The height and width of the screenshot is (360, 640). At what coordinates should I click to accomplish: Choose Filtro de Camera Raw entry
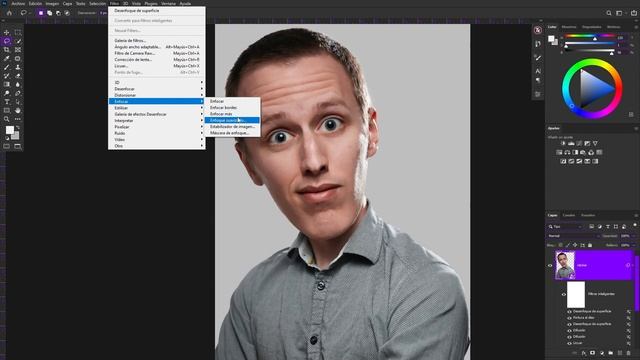tap(157, 53)
